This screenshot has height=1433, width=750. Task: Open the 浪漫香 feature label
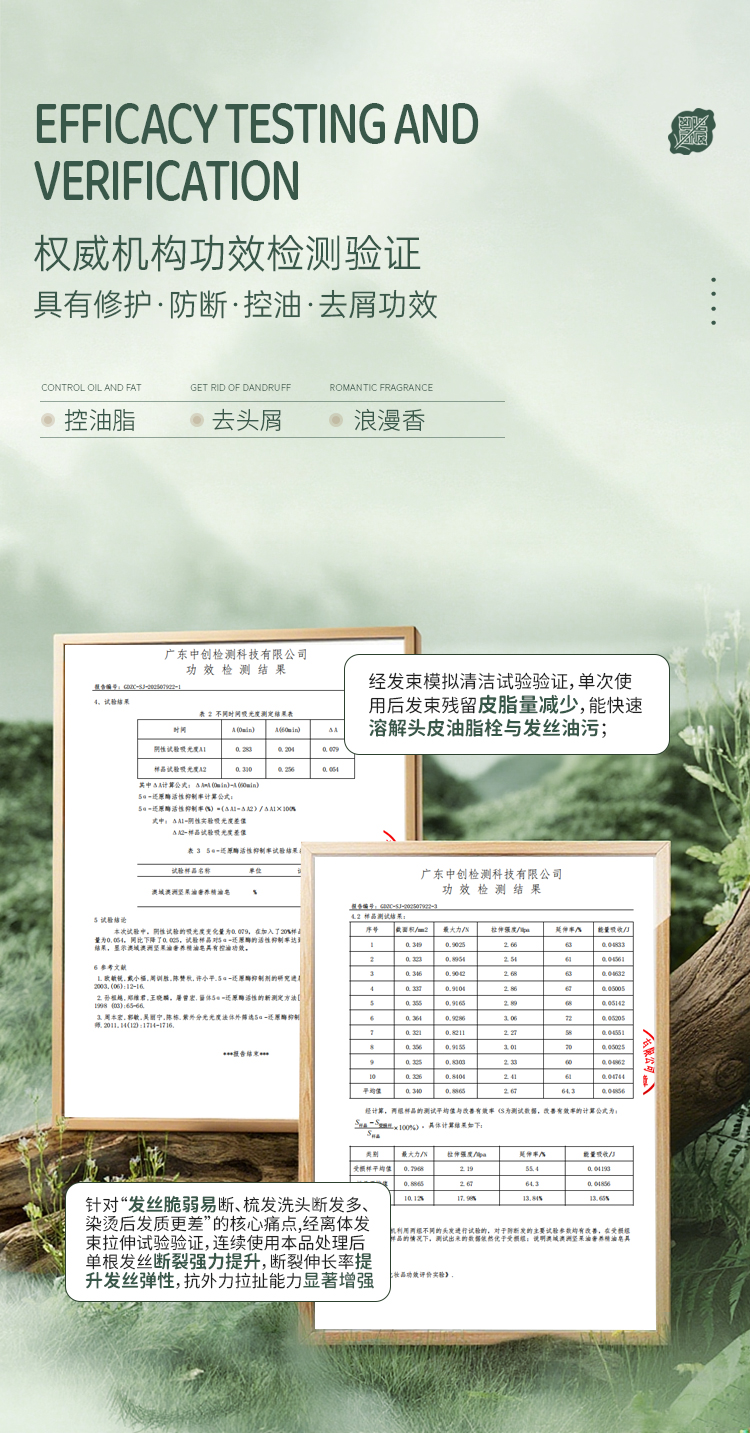point(389,420)
